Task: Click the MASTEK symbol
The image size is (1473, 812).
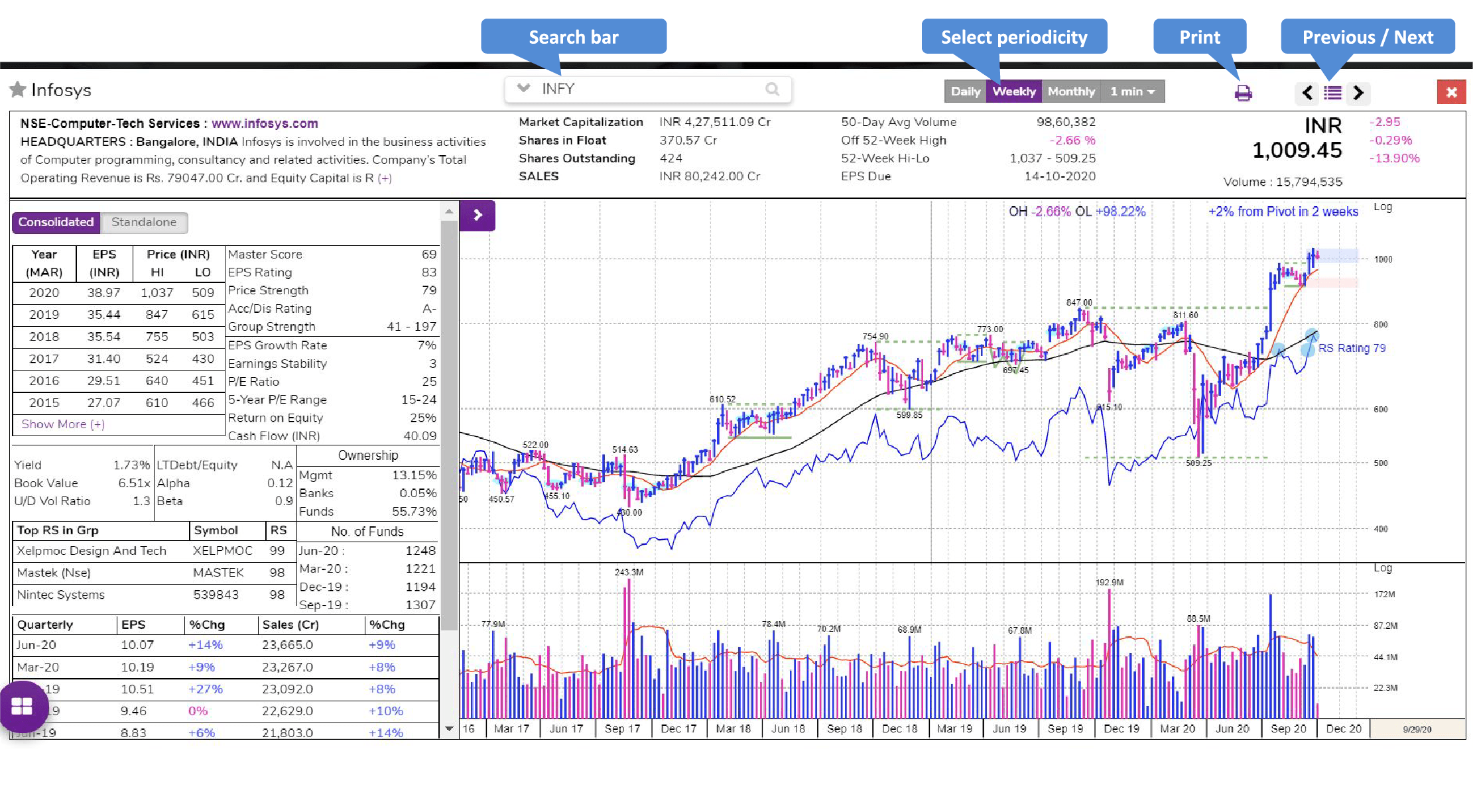Action: 218,573
